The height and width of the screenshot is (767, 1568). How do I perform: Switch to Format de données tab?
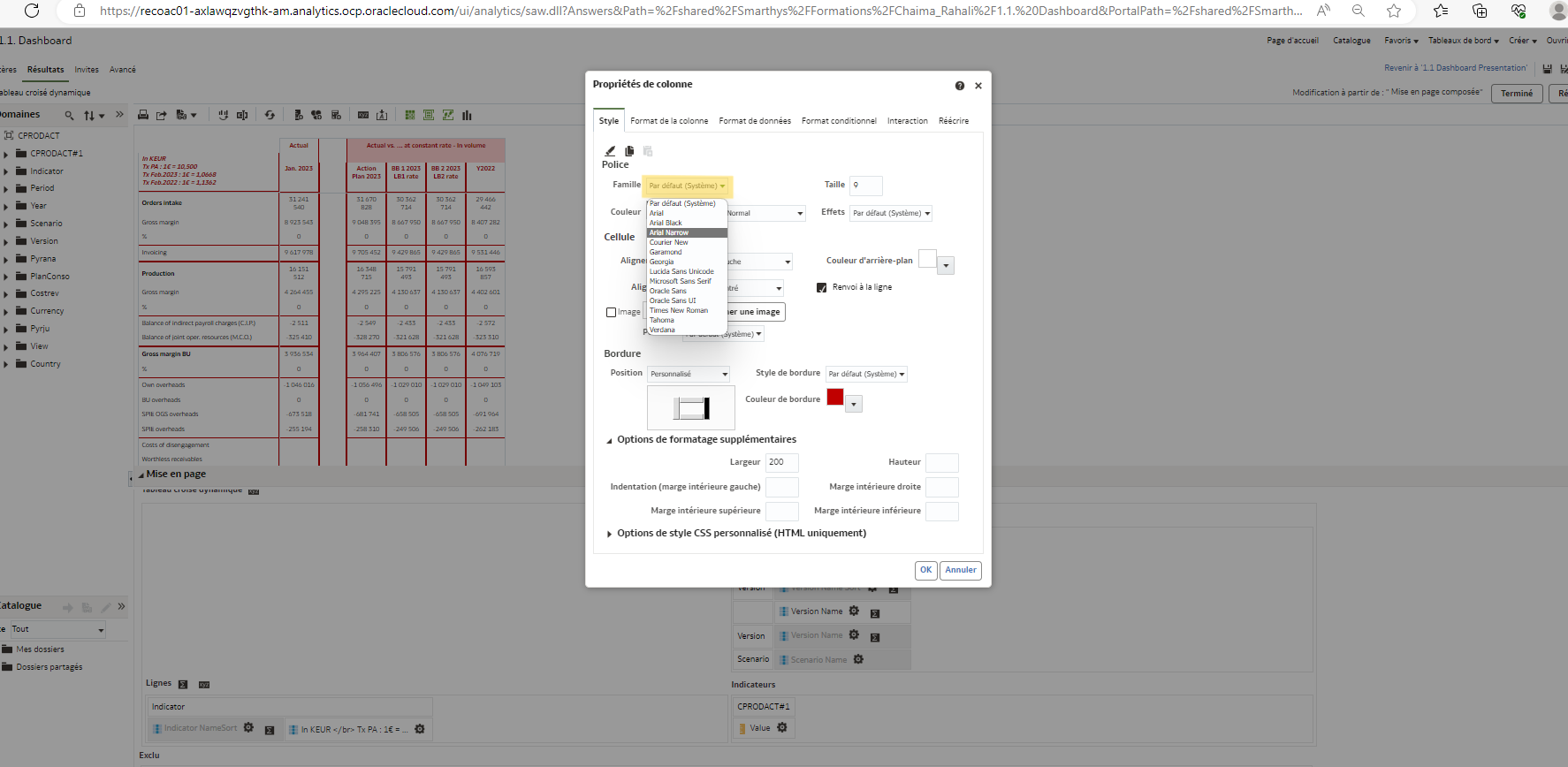(x=755, y=121)
